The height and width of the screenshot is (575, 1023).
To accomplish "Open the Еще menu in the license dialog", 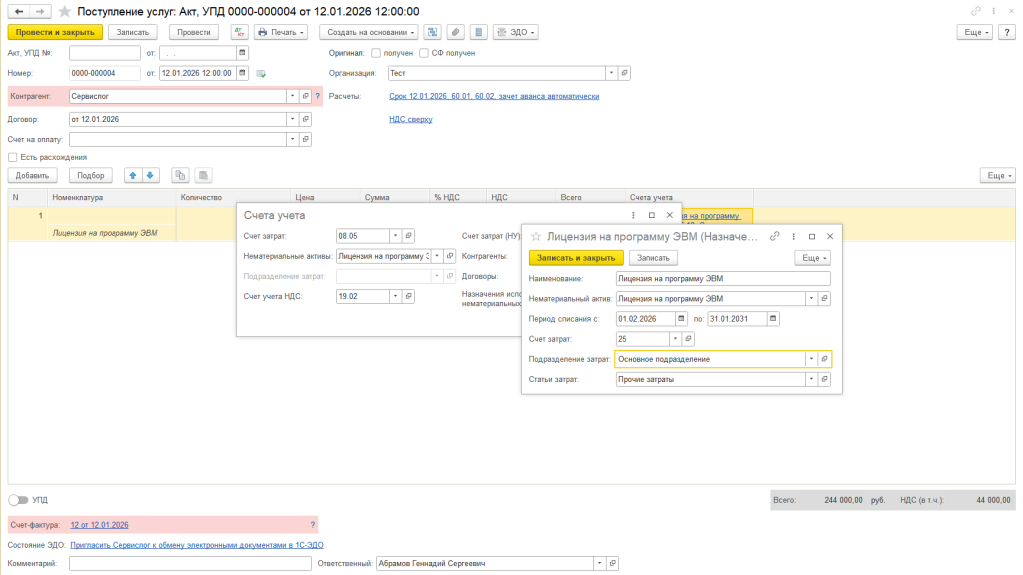I will tap(812, 258).
